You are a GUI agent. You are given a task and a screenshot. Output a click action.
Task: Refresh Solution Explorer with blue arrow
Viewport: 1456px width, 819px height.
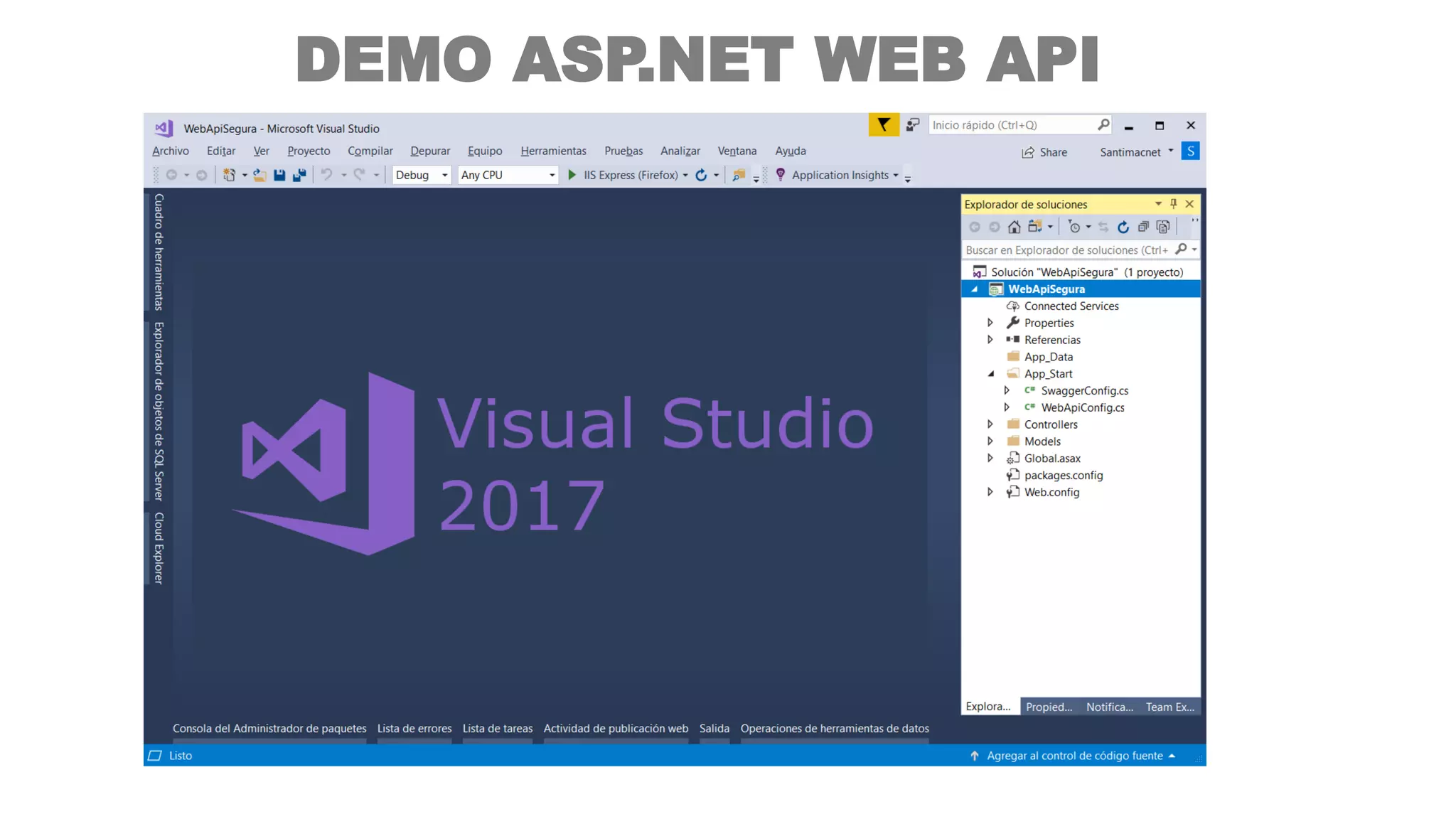[x=1123, y=227]
